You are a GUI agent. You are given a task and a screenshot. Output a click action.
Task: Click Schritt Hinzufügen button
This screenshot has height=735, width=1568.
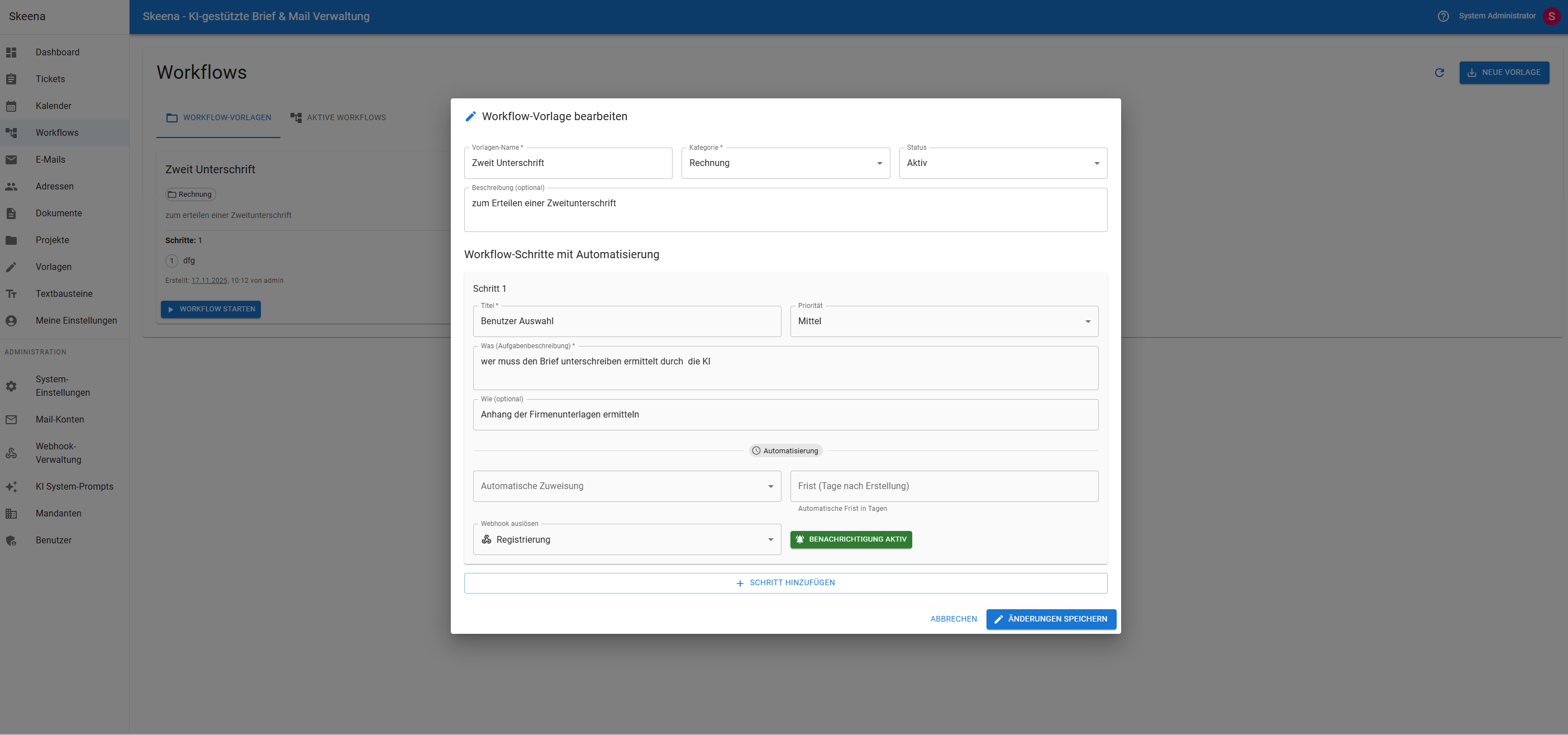coord(785,583)
